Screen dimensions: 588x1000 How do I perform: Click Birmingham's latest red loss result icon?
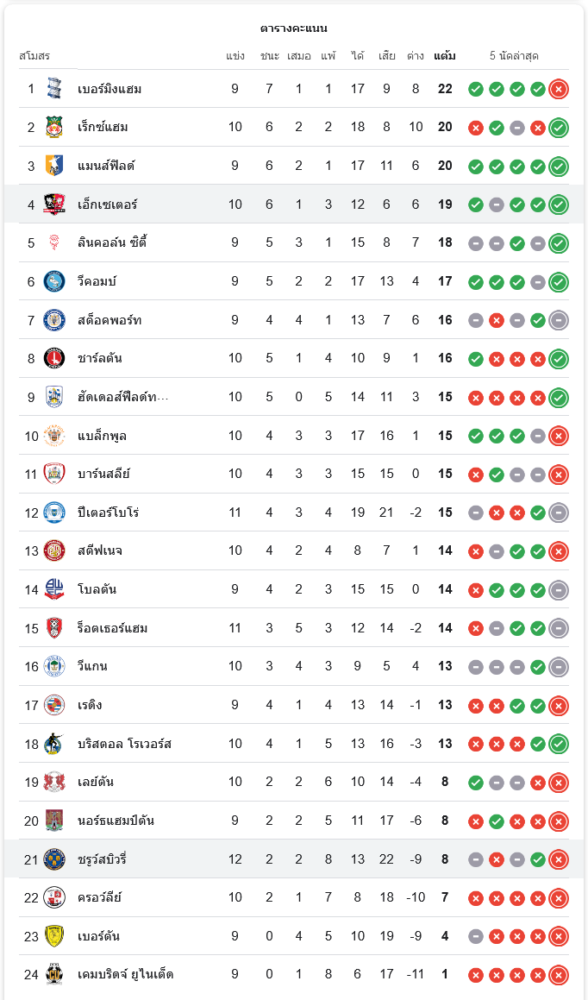pos(559,89)
